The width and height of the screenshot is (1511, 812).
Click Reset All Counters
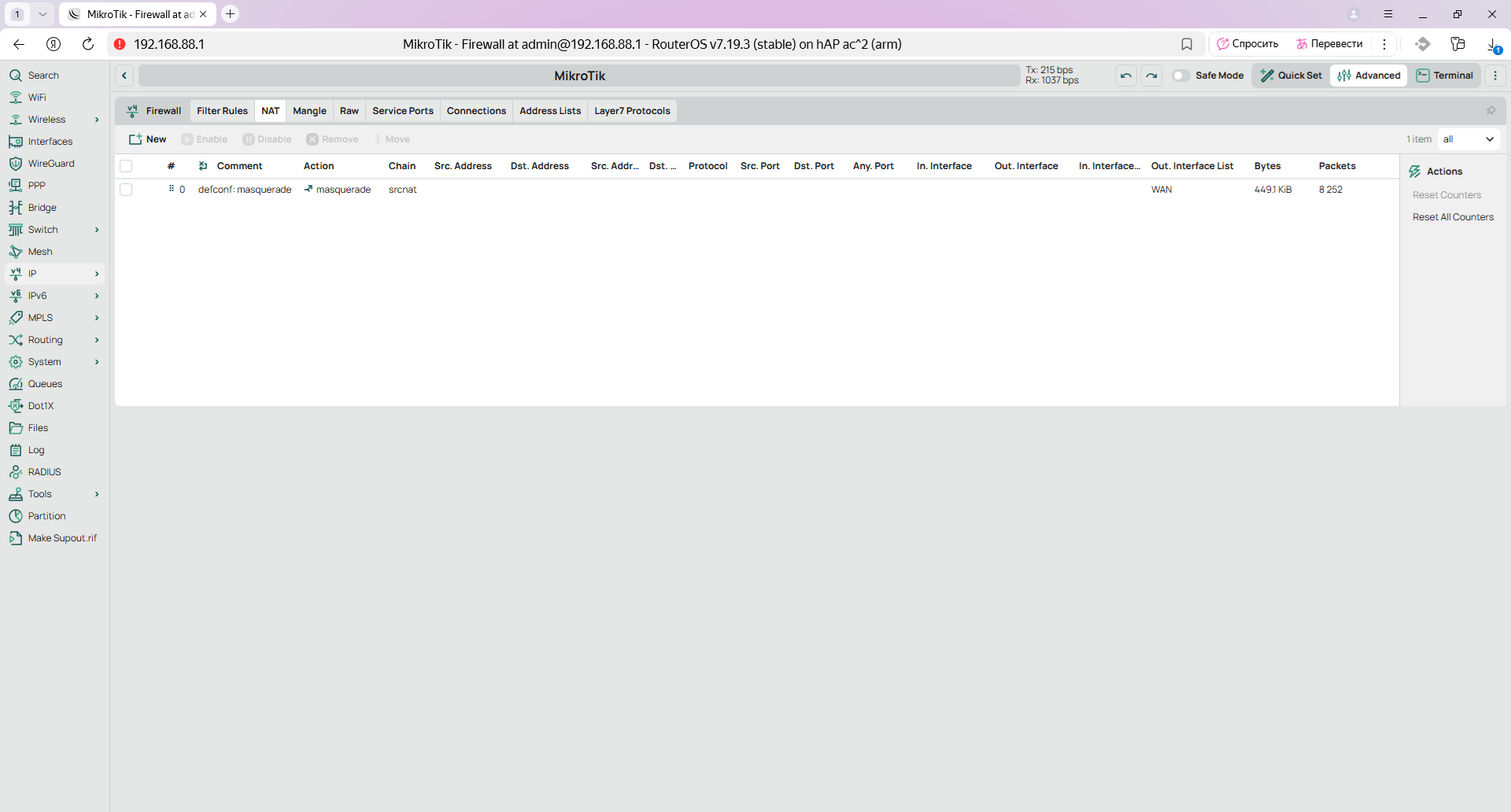[1453, 217]
